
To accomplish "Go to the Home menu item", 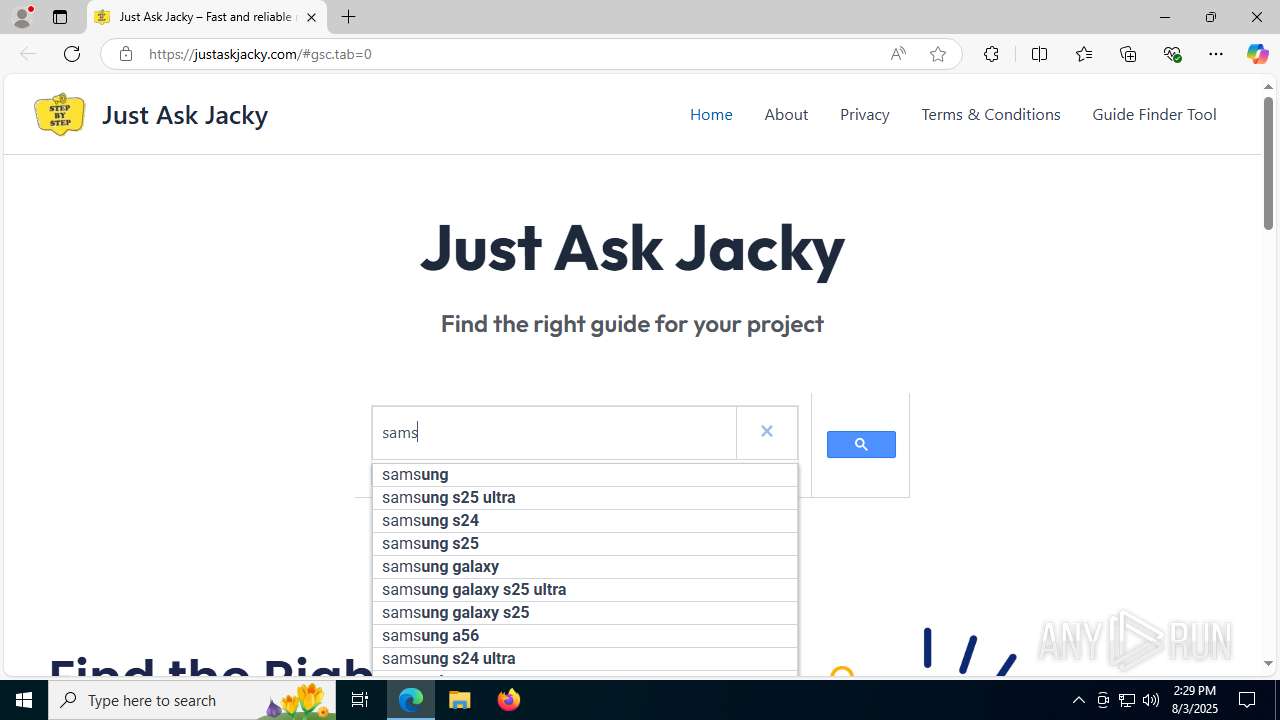I will (x=711, y=114).
